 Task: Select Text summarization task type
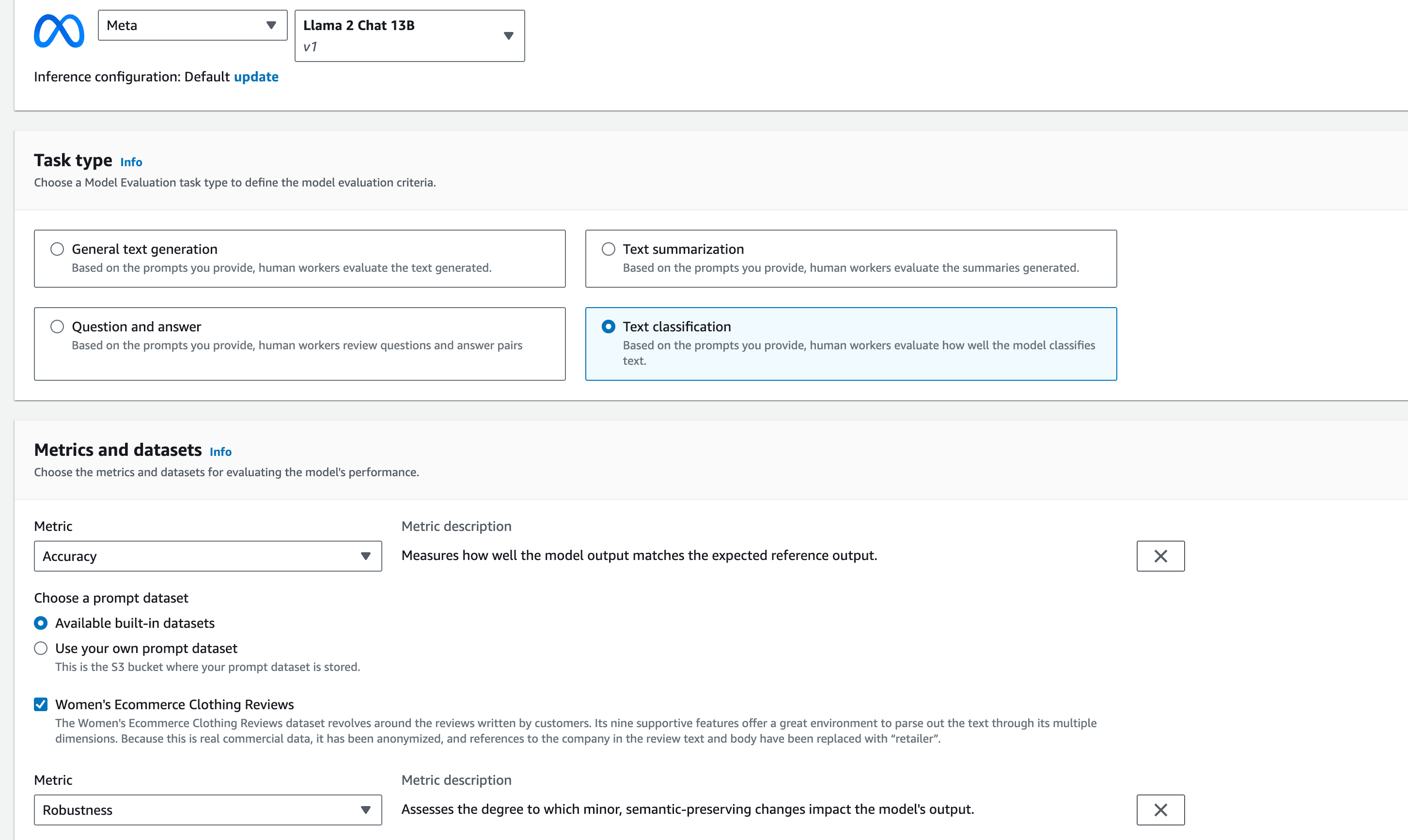click(x=608, y=249)
